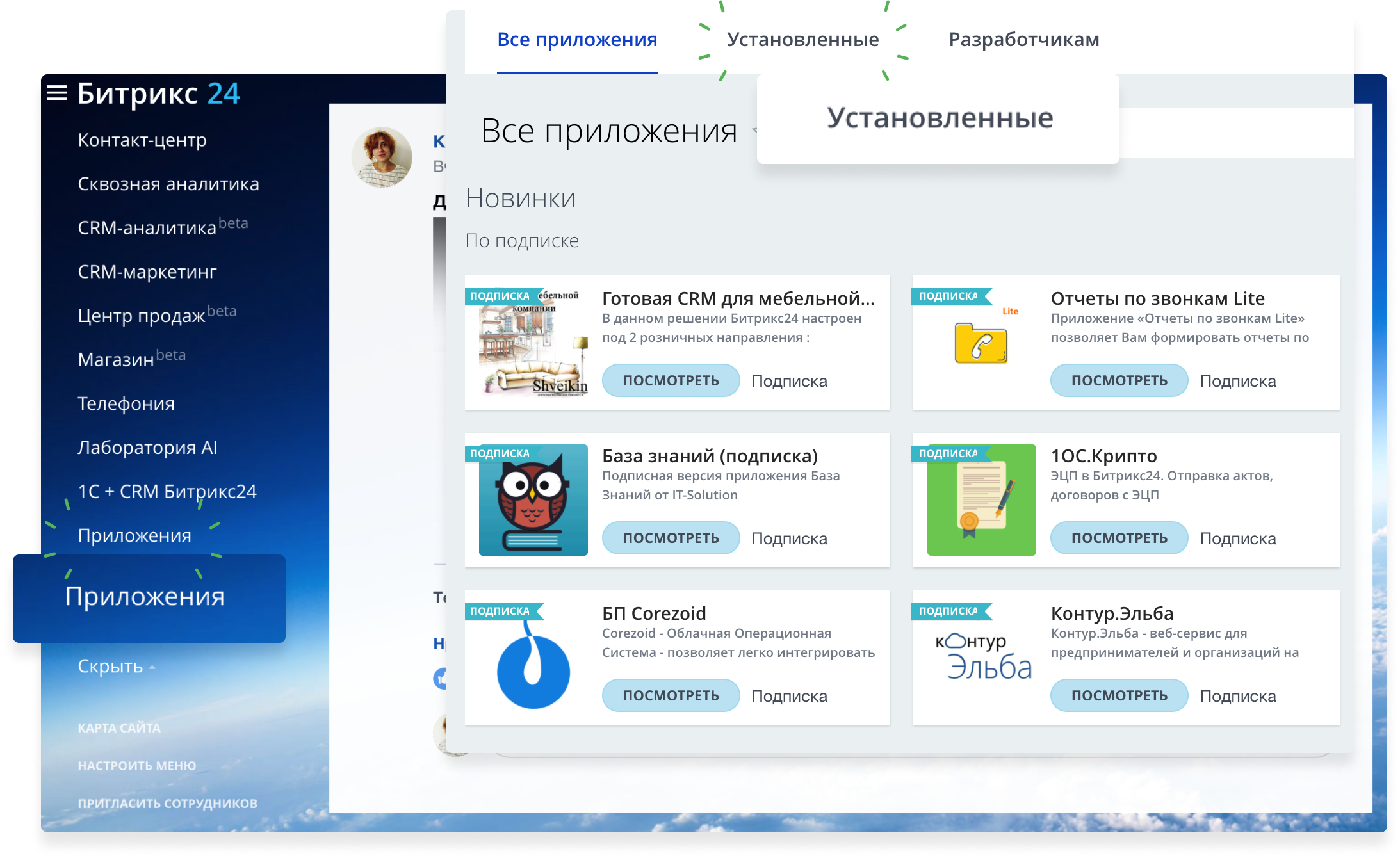Click Подписка label on База знаний card

pos(789,538)
